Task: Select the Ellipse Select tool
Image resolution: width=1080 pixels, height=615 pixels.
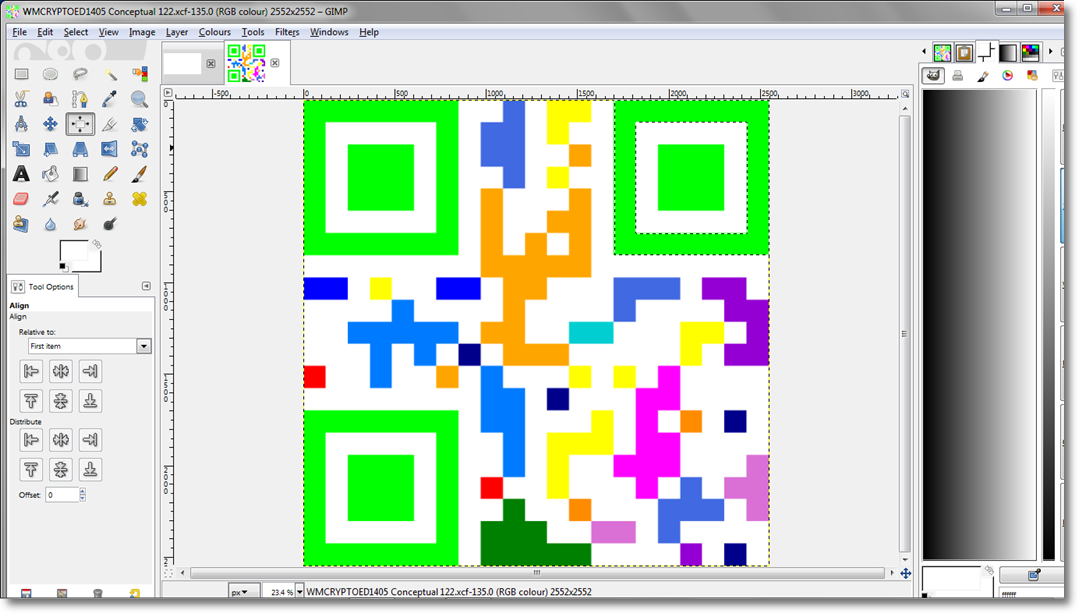Action: (50, 74)
